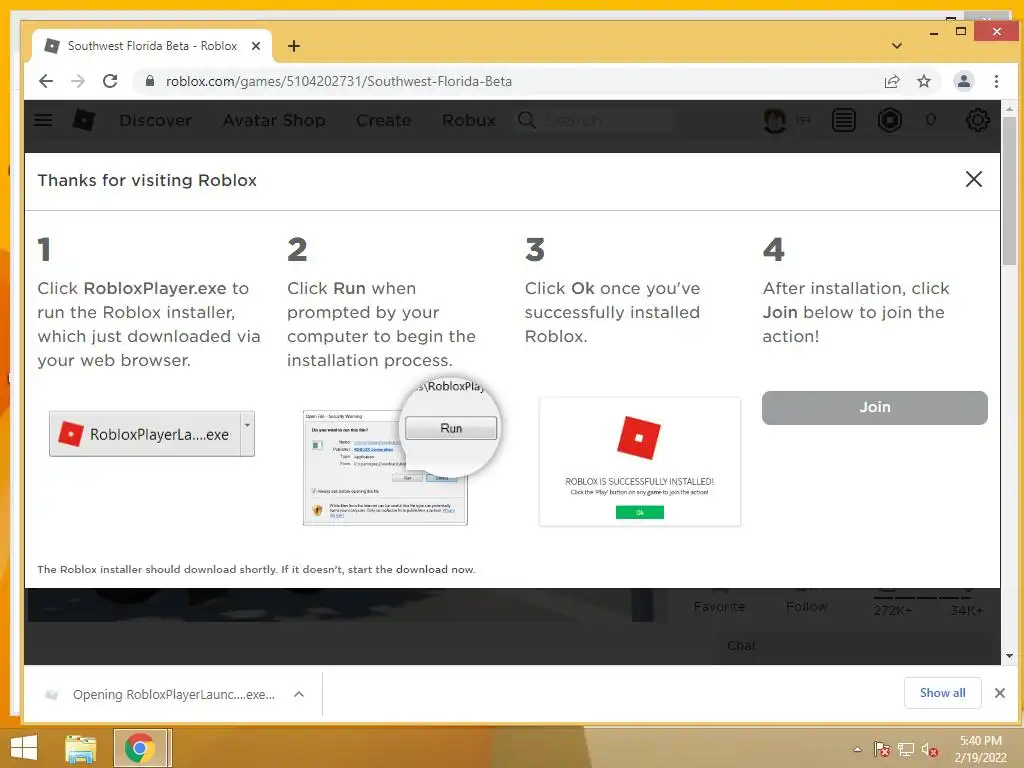
Task: Click the Join button
Action: coord(874,408)
